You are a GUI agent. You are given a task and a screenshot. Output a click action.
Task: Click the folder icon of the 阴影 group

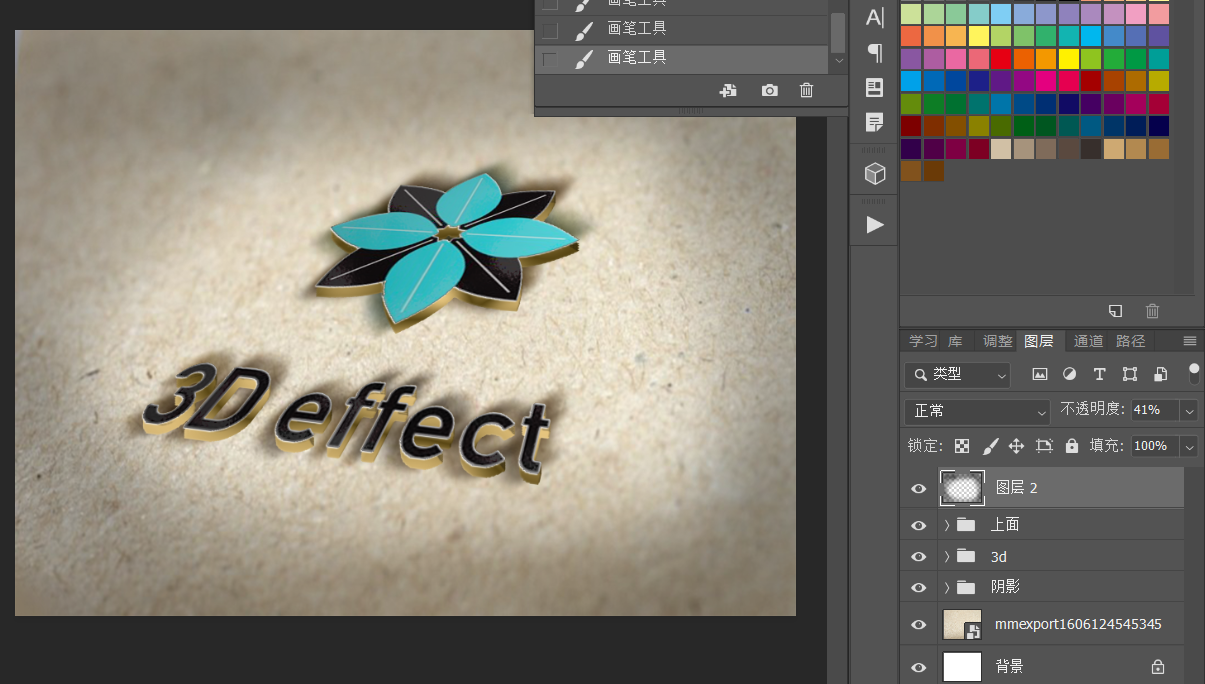click(x=966, y=587)
